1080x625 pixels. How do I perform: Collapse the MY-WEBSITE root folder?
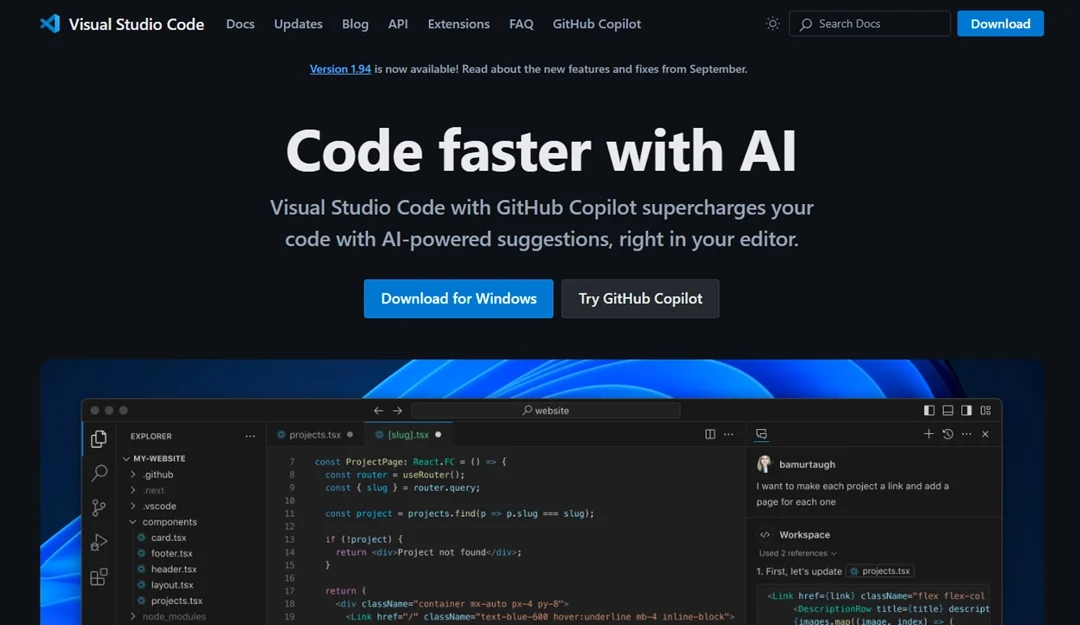pyautogui.click(x=127, y=458)
